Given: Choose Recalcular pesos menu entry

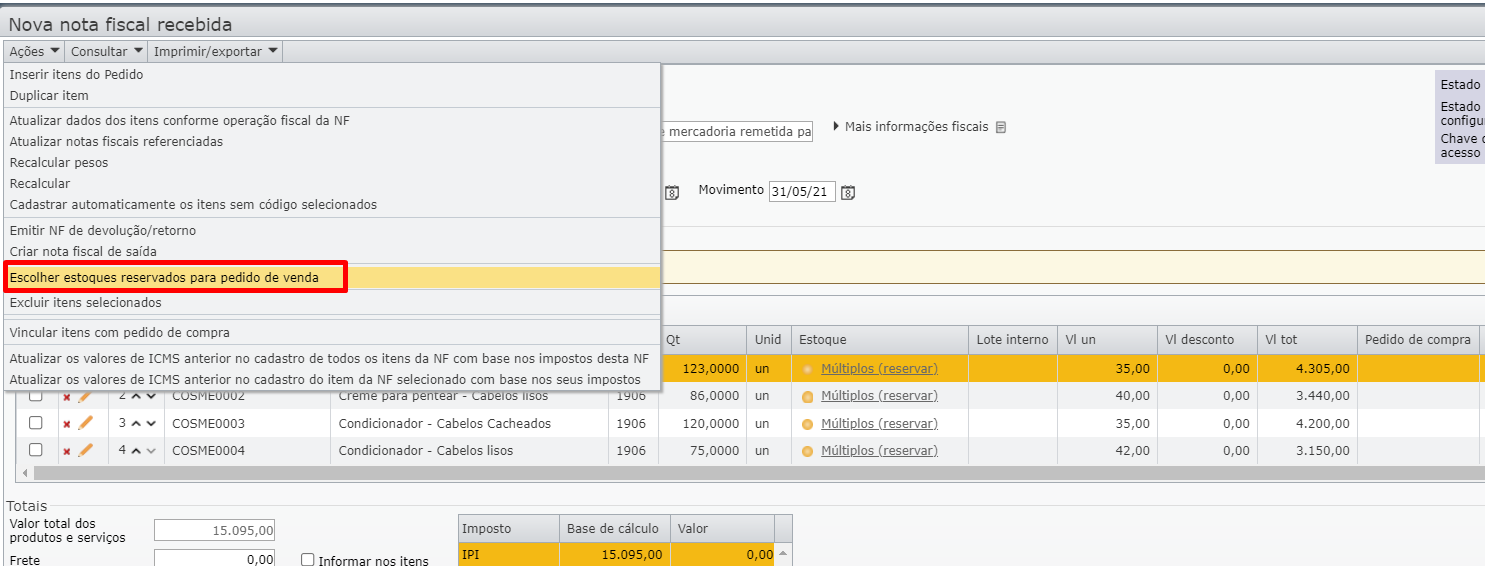Looking at the screenshot, I should [331, 162].
